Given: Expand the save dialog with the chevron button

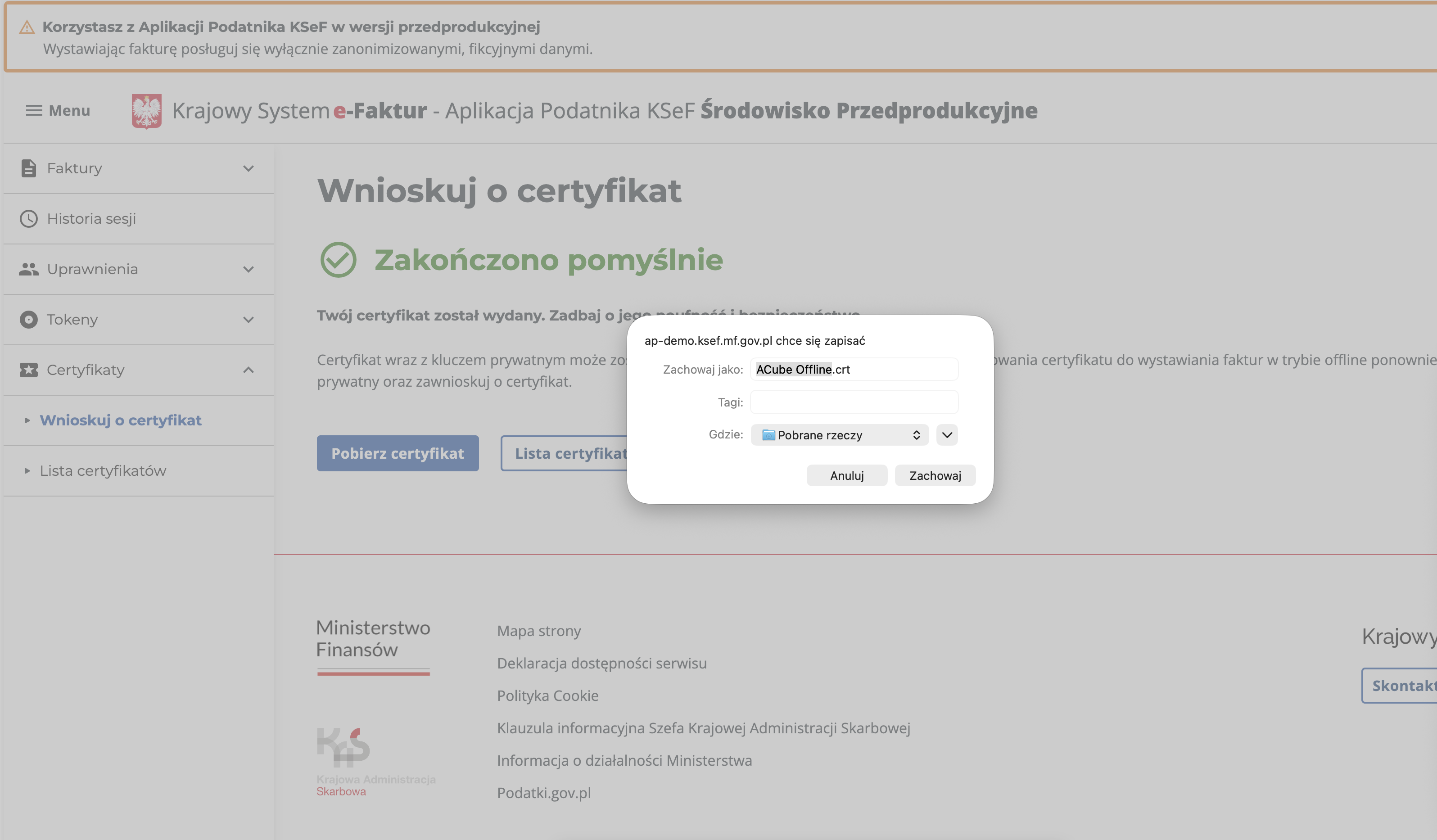Looking at the screenshot, I should coord(947,435).
